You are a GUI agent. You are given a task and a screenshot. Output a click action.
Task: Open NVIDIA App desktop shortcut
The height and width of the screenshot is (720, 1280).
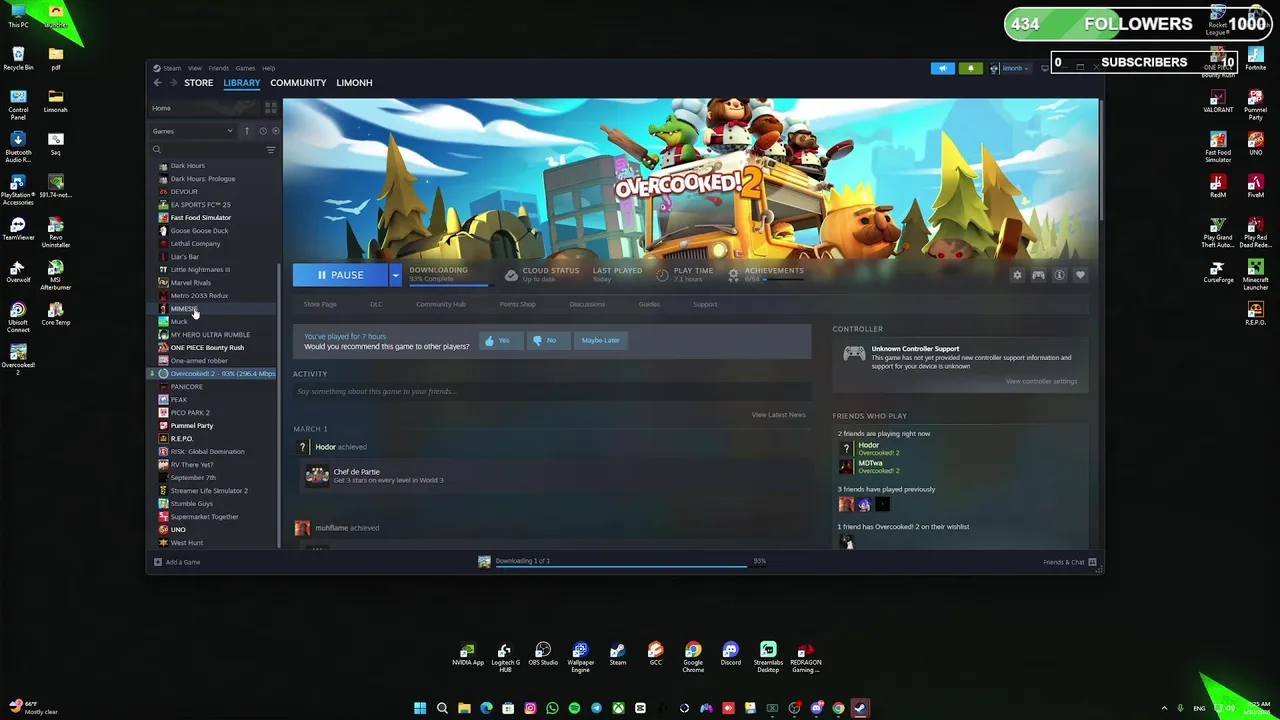467,656
